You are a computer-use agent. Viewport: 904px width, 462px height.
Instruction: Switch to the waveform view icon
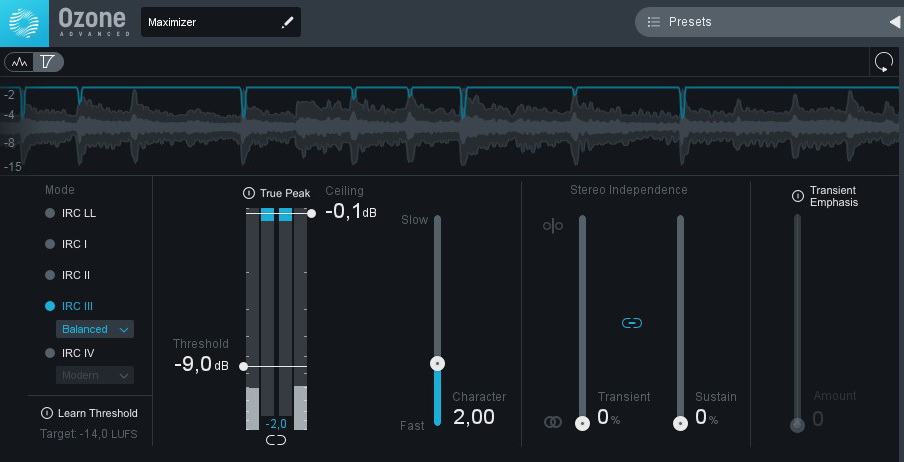coord(20,62)
